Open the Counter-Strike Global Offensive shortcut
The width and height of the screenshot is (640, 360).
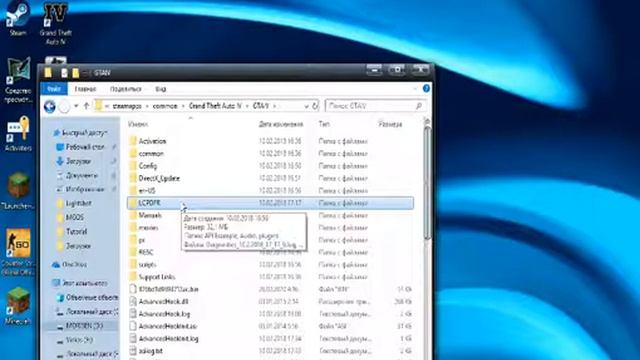tap(18, 251)
